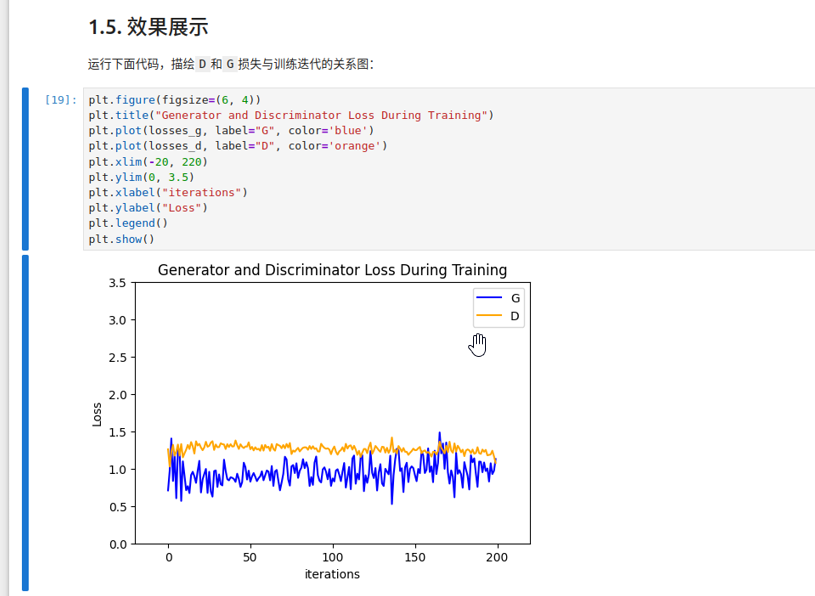This screenshot has height=596, width=815.
Task: Click the plt.title line in code cell
Action: click(x=290, y=115)
